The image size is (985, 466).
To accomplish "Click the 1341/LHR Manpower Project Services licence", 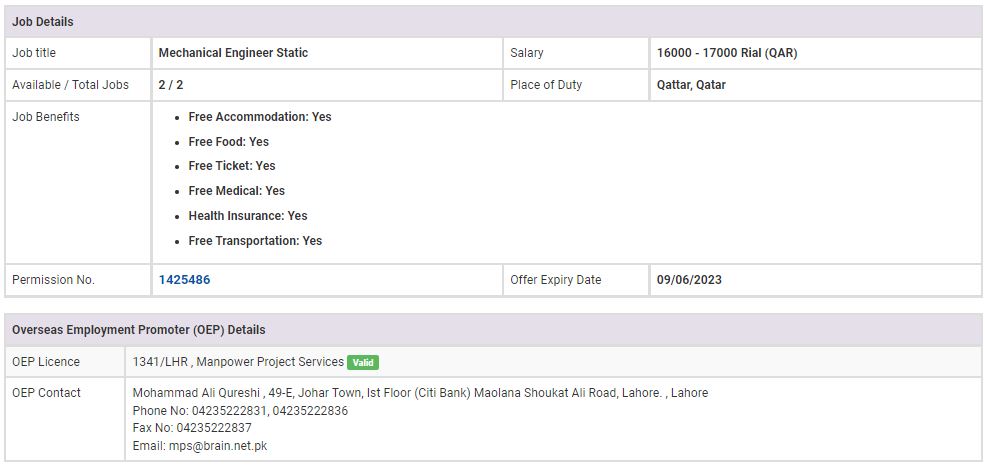I will pyautogui.click(x=238, y=362).
